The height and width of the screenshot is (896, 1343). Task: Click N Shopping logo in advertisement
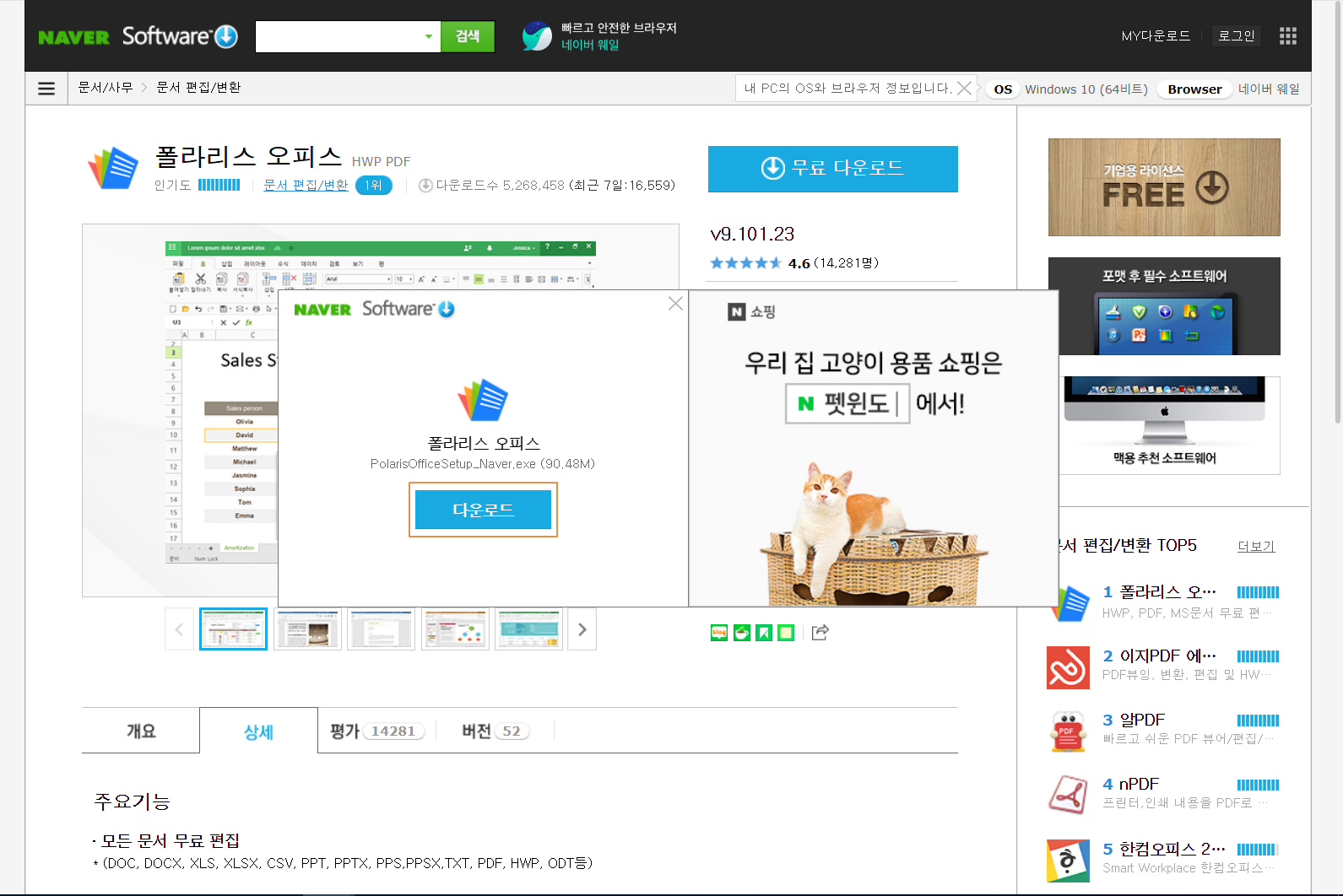751,312
